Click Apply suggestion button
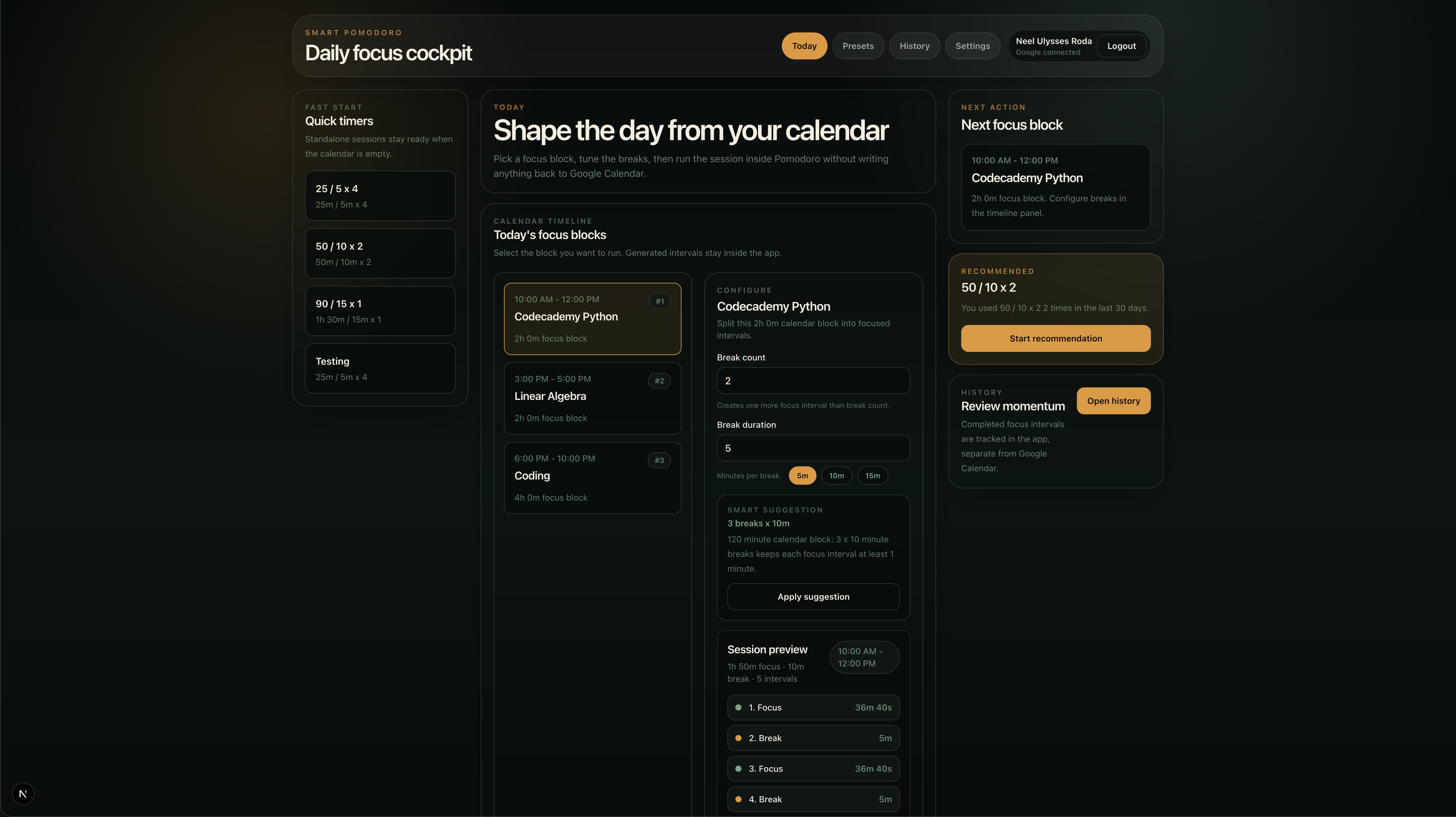Screen dimensions: 1456x817 pos(813,597)
